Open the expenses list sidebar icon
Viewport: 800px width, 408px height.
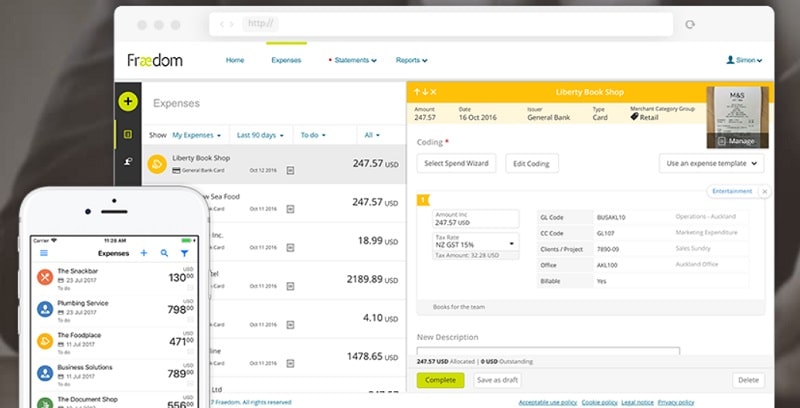pos(128,135)
